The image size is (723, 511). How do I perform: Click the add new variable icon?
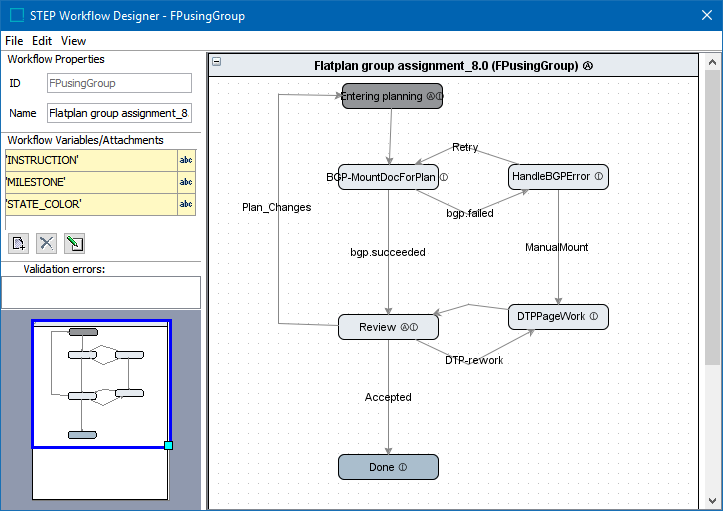pyautogui.click(x=18, y=243)
